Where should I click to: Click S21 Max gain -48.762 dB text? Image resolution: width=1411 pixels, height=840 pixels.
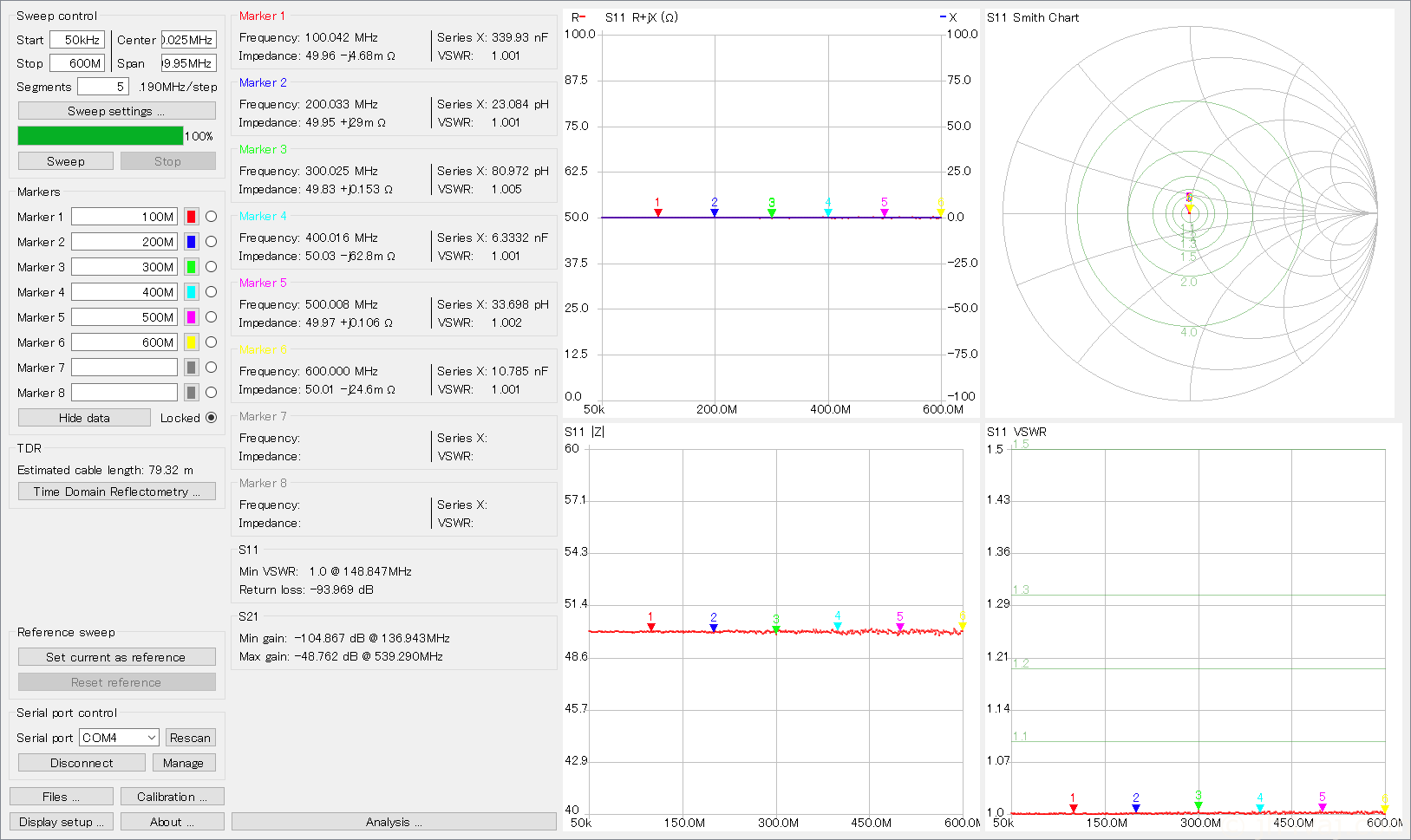click(341, 656)
